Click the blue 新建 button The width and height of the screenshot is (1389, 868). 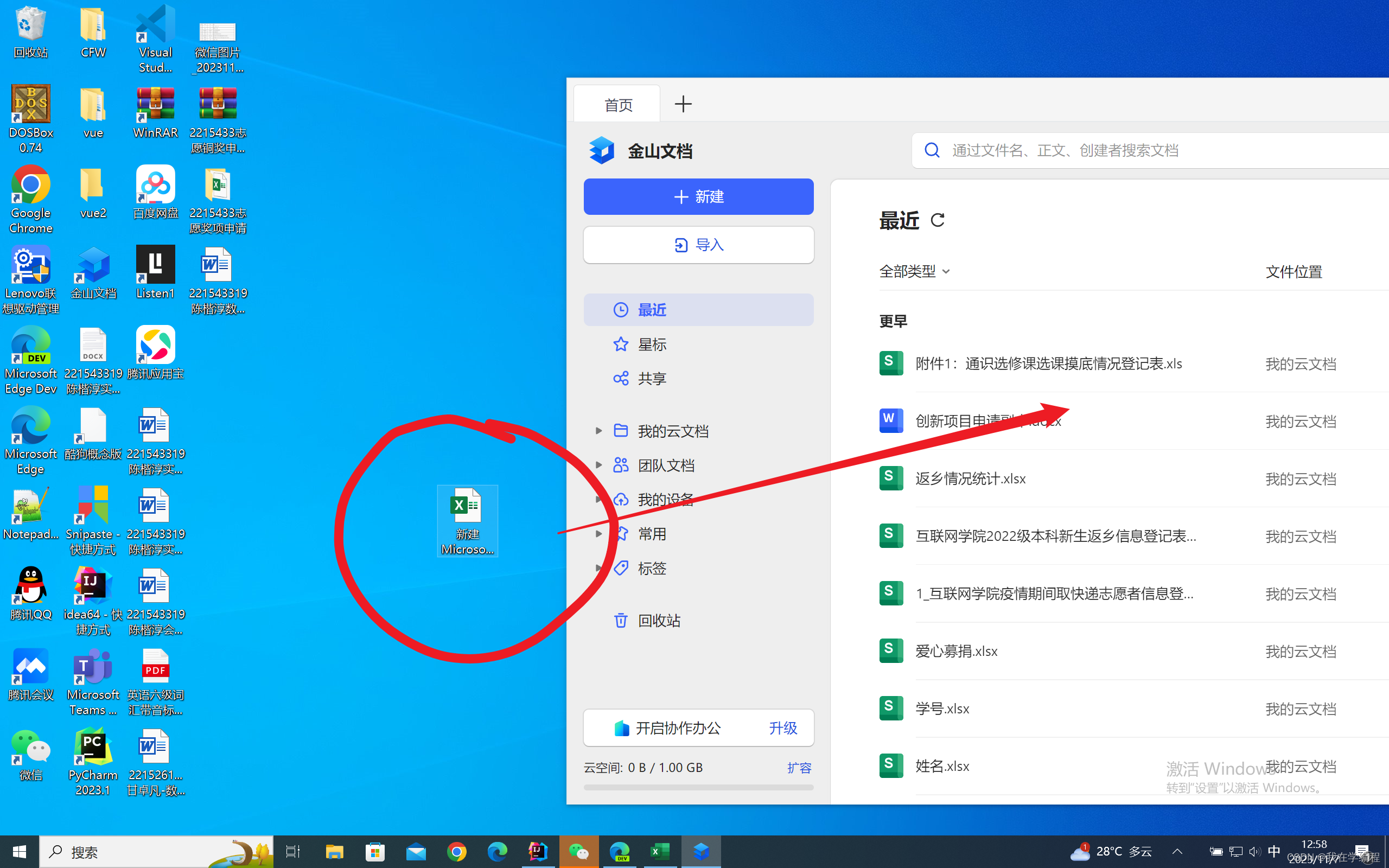coord(698,197)
